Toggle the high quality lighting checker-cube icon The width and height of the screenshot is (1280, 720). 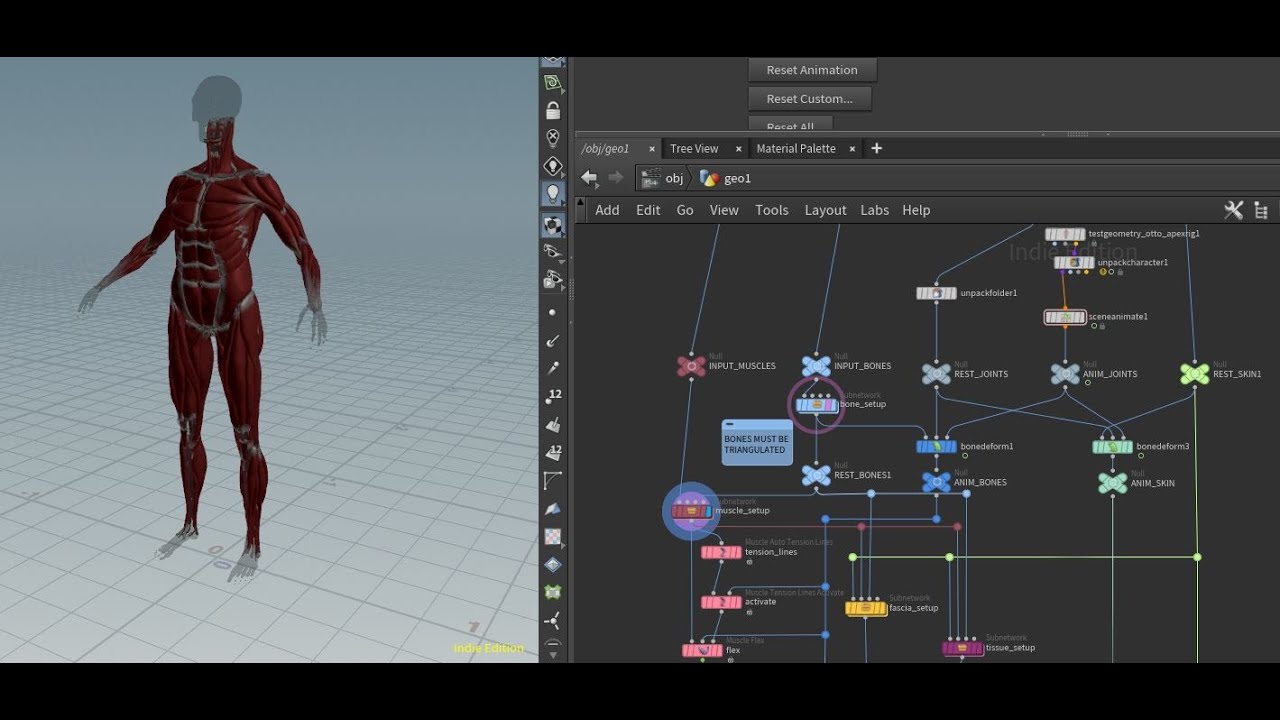coord(553,224)
